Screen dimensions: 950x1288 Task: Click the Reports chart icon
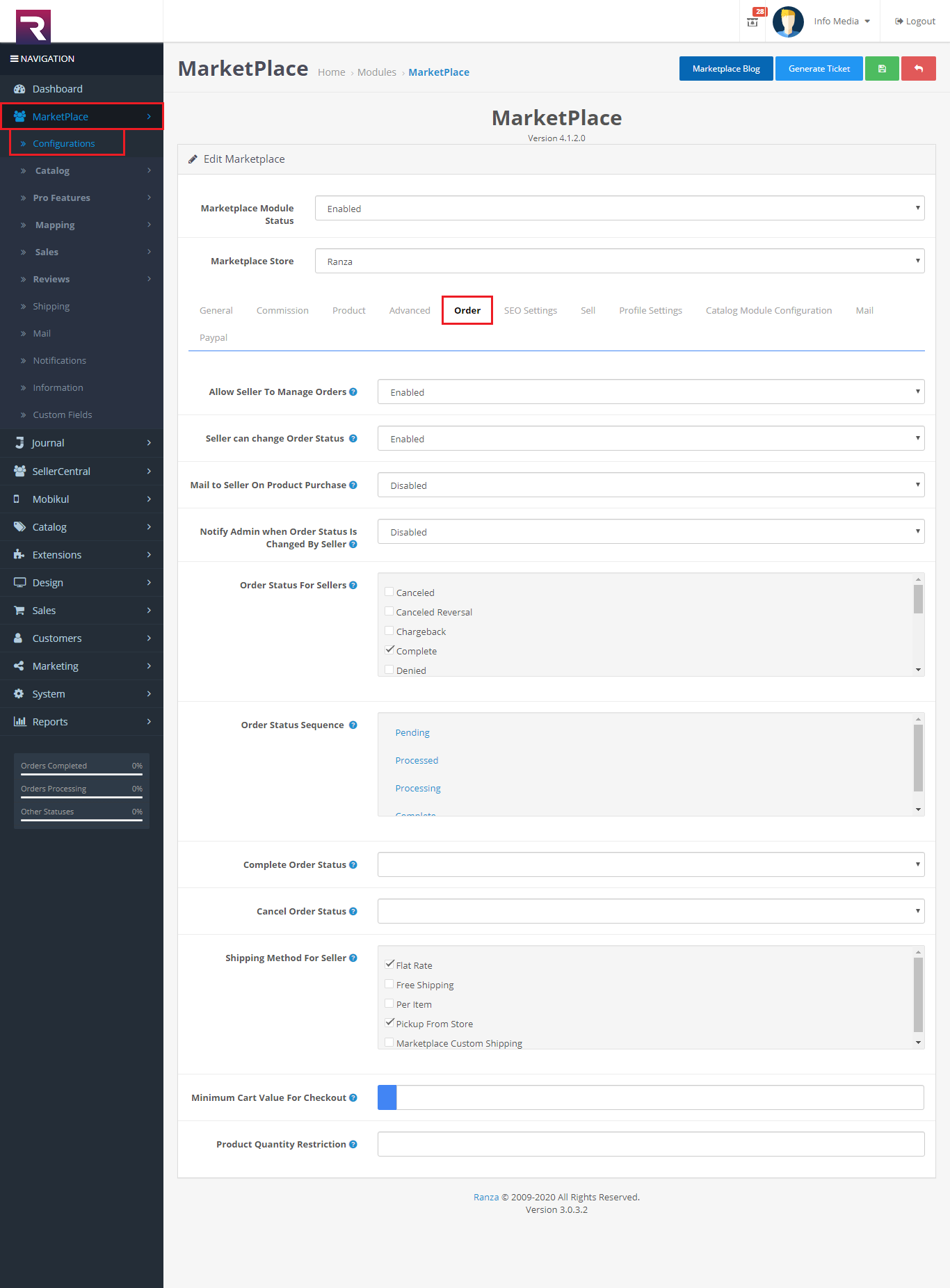click(19, 721)
